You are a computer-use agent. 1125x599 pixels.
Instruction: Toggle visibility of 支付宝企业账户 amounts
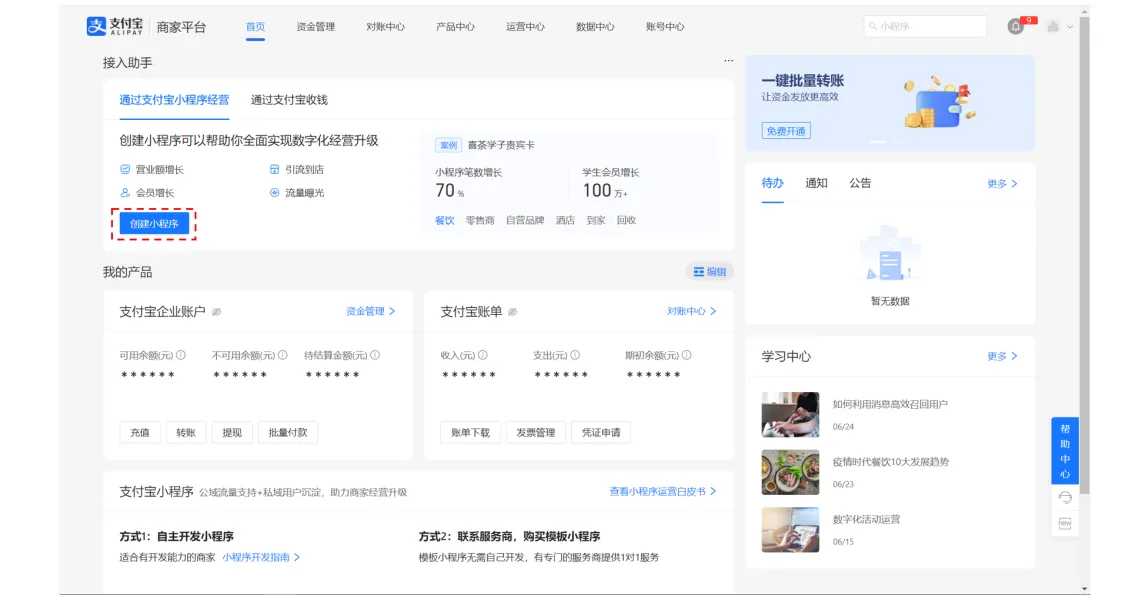pos(217,312)
